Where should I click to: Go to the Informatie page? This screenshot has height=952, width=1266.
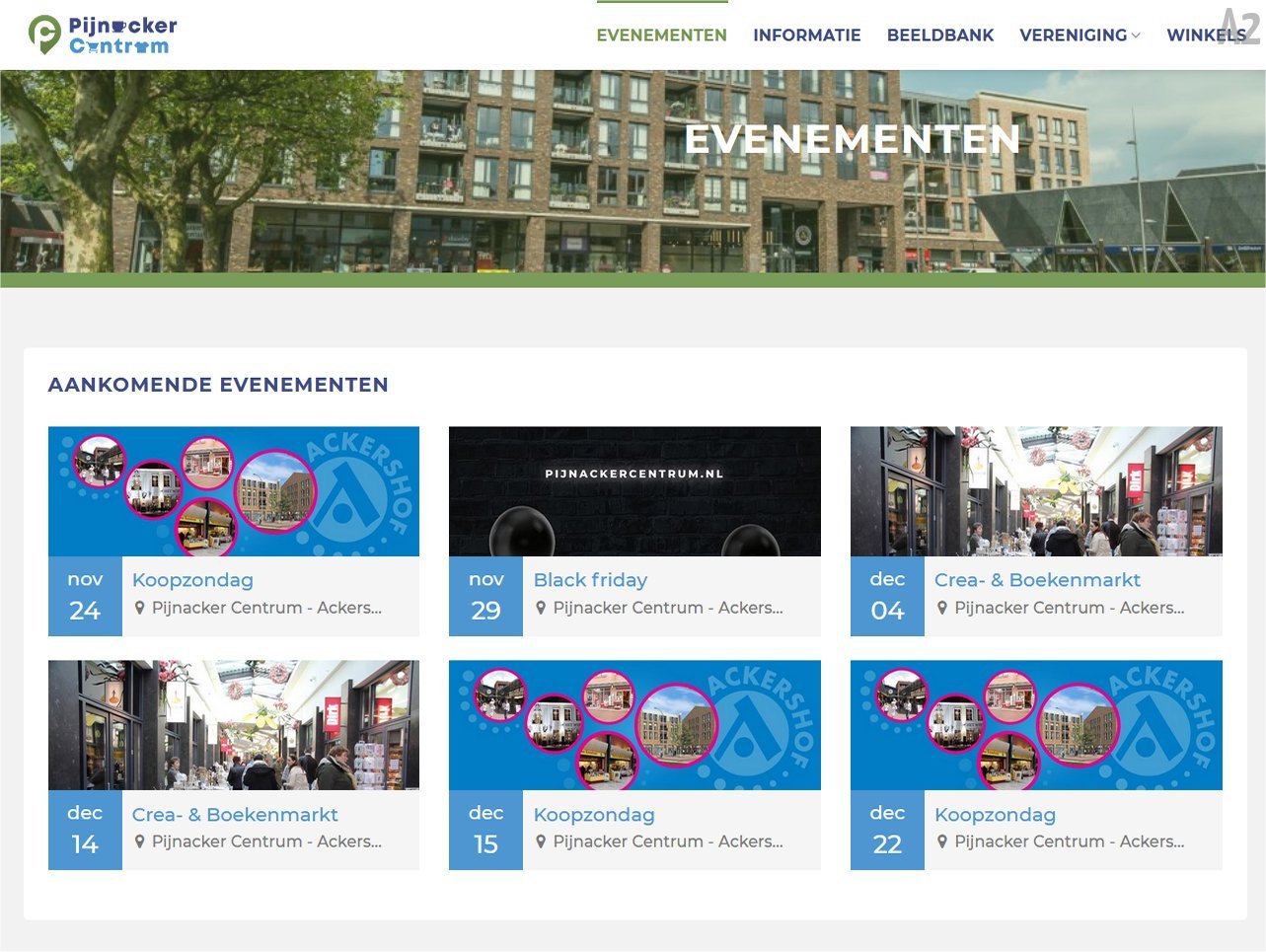[x=807, y=36]
